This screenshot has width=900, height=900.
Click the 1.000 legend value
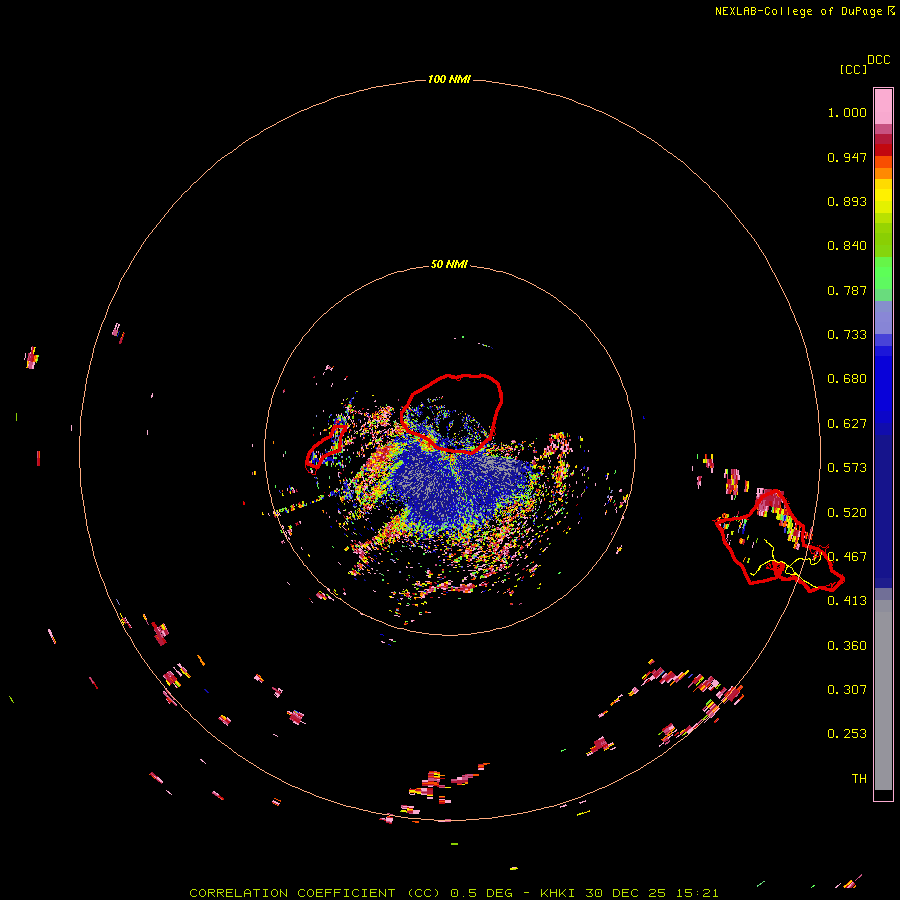[x=847, y=112]
